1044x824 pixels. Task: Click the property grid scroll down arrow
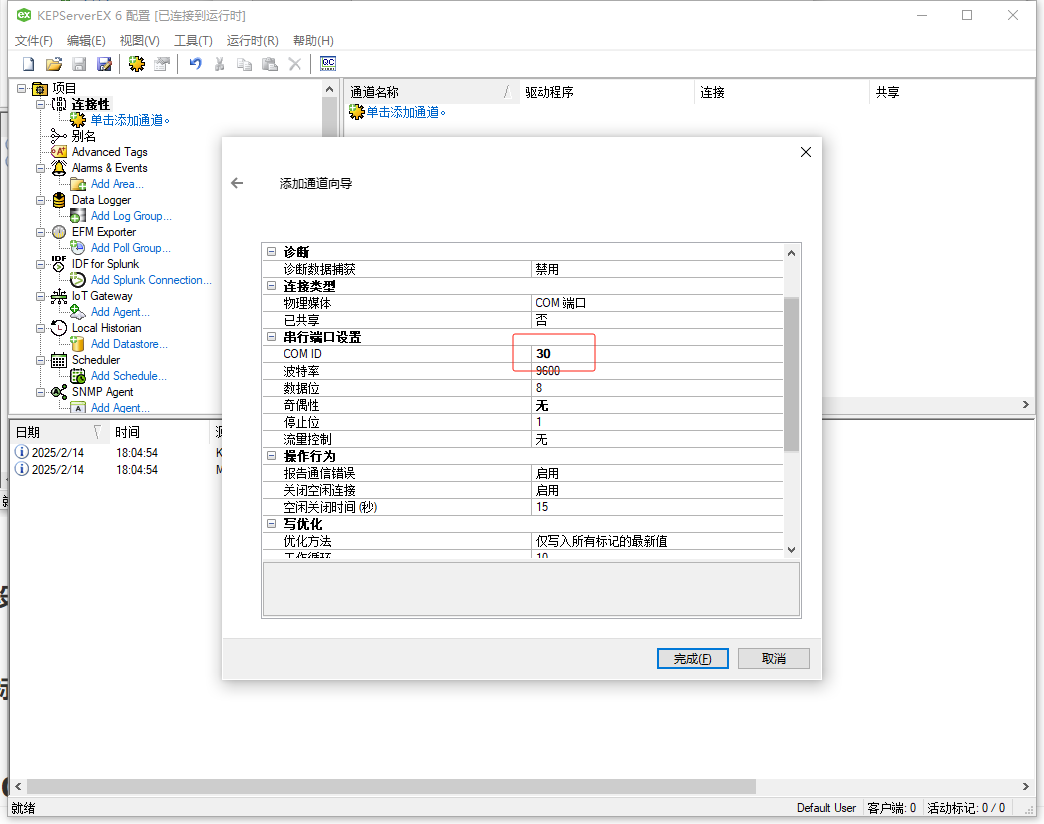[x=791, y=550]
